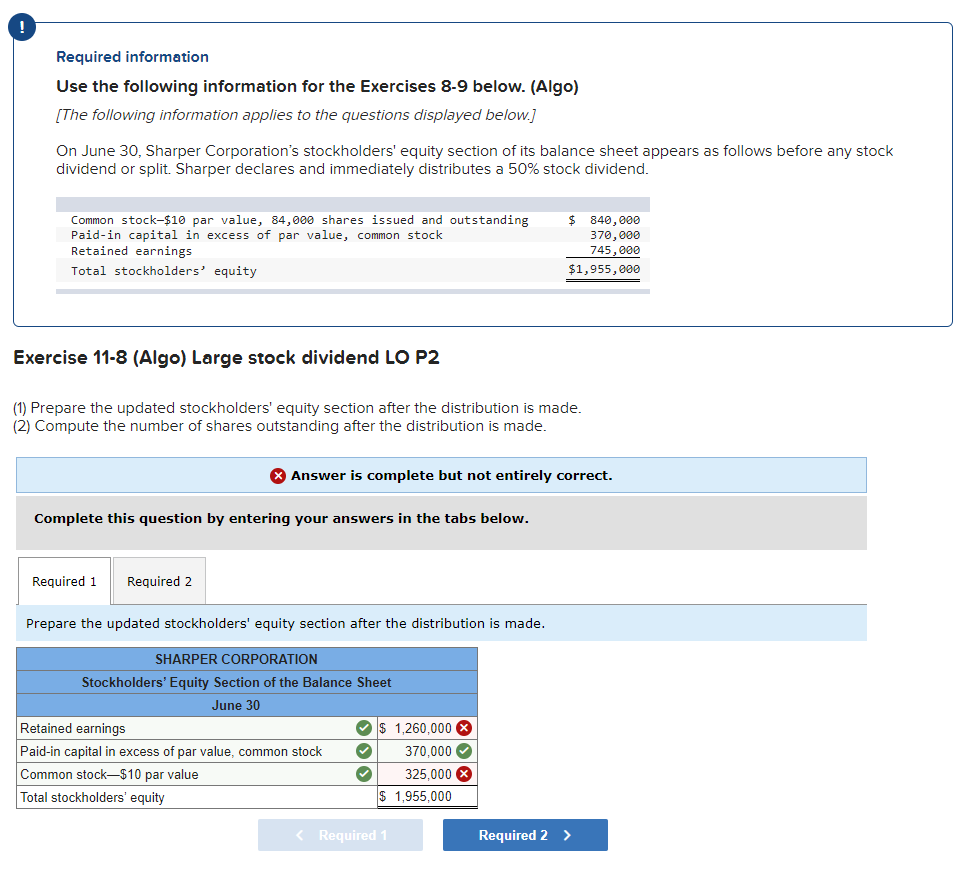Click the instruction '(2) Compute the number of shares outstanding'
The width and height of the screenshot is (965, 879).
pyautogui.click(x=280, y=426)
